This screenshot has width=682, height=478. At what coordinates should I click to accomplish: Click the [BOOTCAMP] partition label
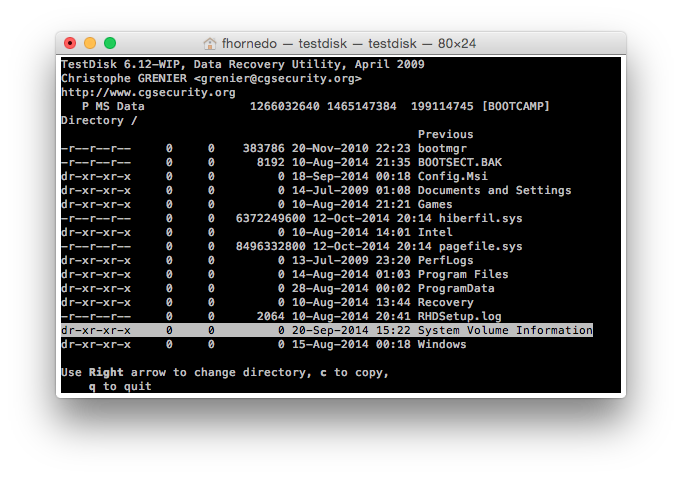tap(516, 106)
